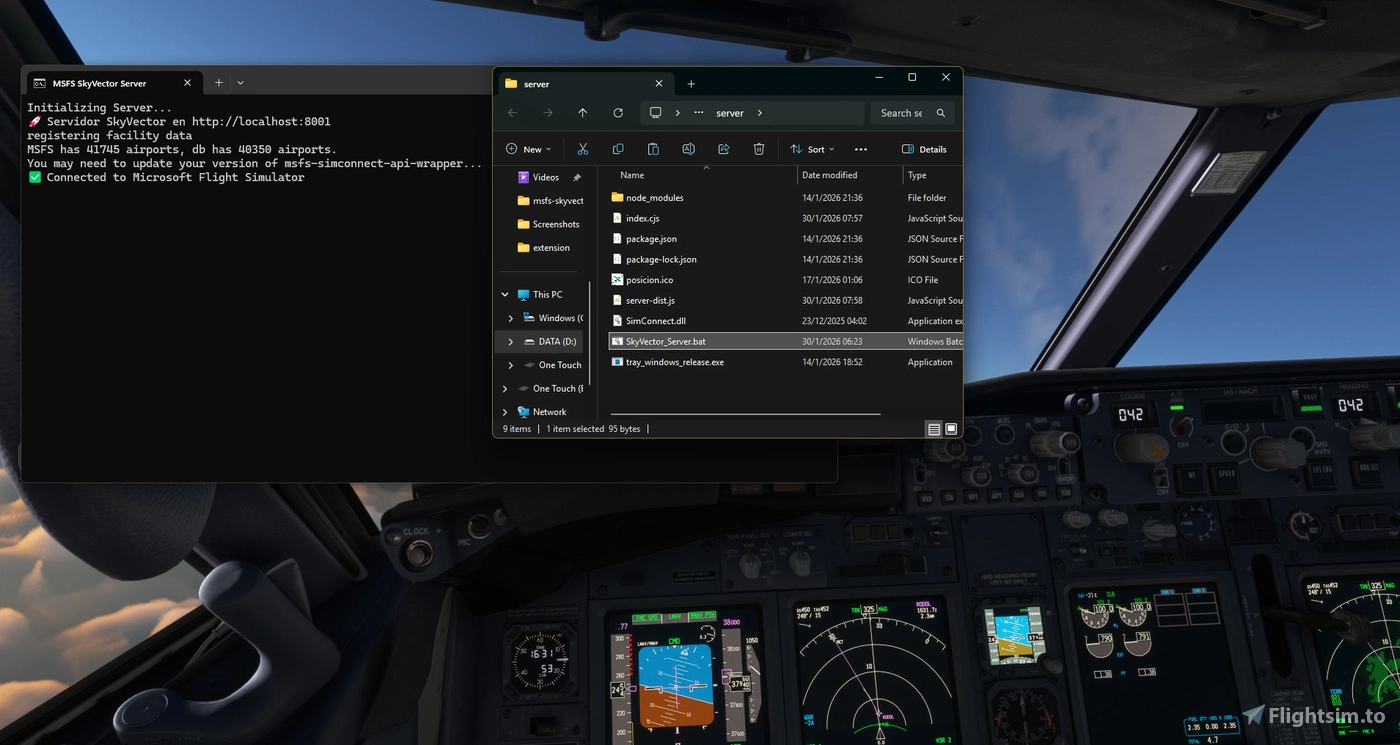Viewport: 1400px width, 745px height.
Task: Select the Cut icon in the Explorer toolbar
Action: pyautogui.click(x=583, y=148)
